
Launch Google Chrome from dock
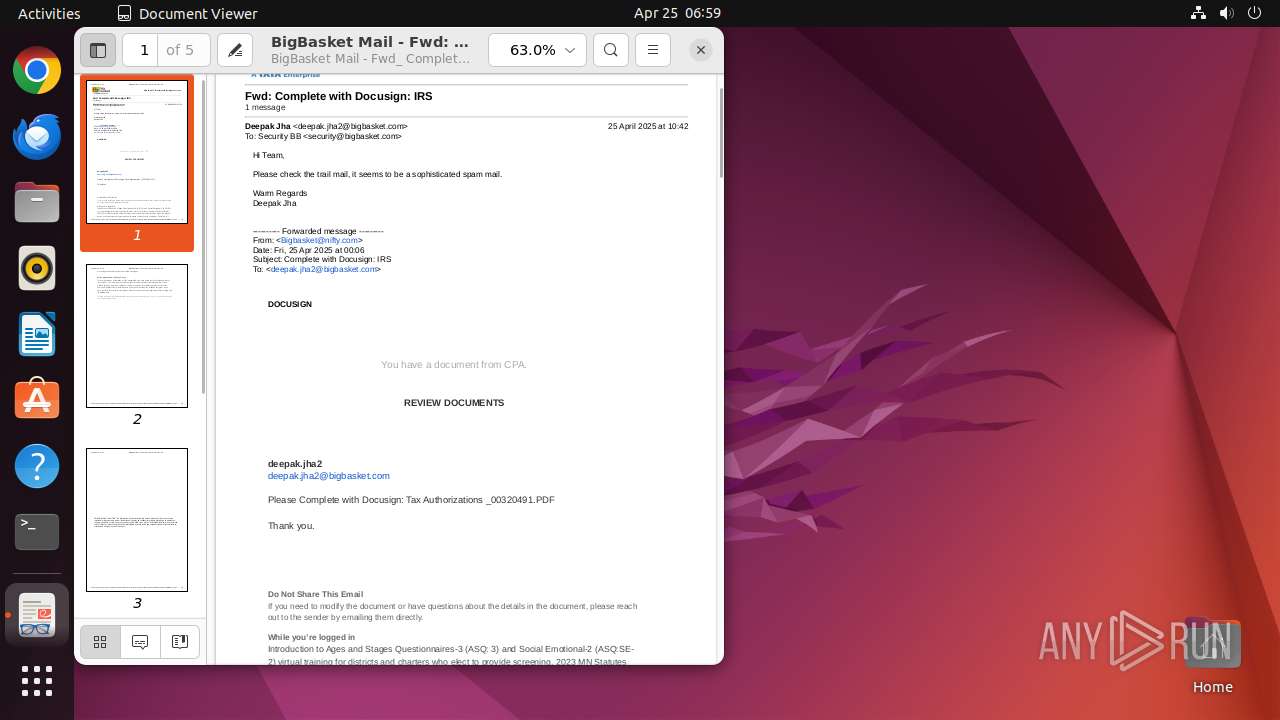point(37,71)
